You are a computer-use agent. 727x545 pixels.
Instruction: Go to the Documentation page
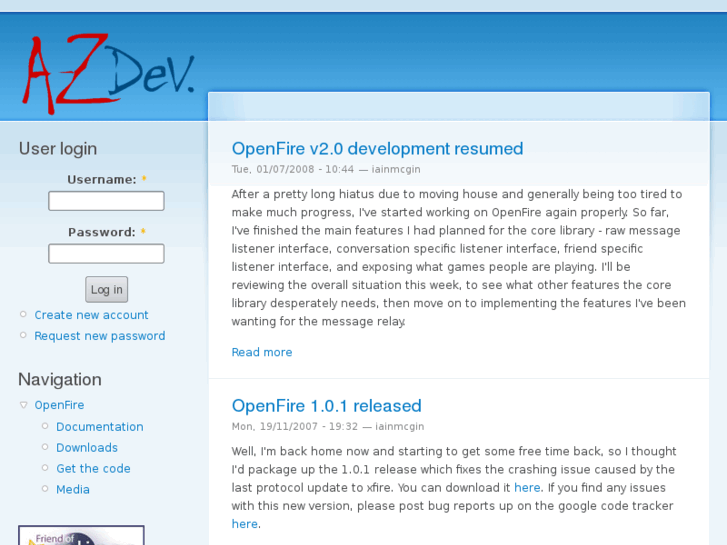pyautogui.click(x=100, y=427)
